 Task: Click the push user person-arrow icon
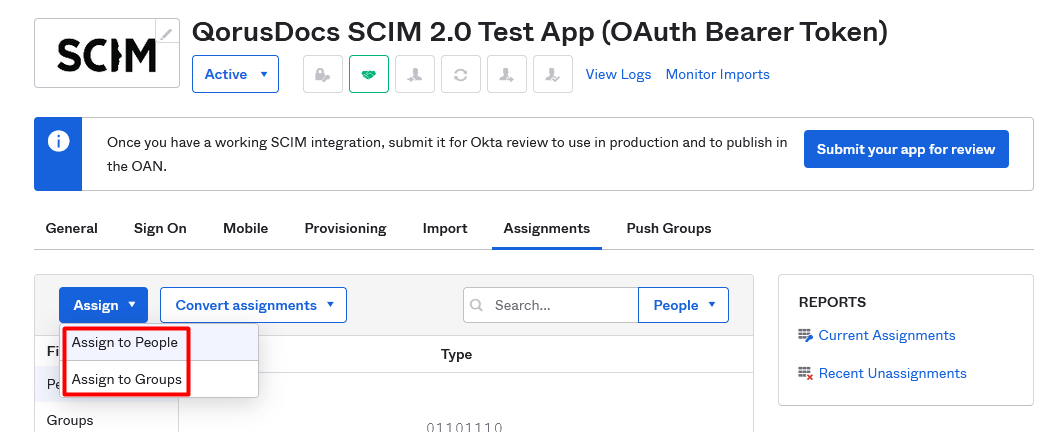click(x=506, y=74)
